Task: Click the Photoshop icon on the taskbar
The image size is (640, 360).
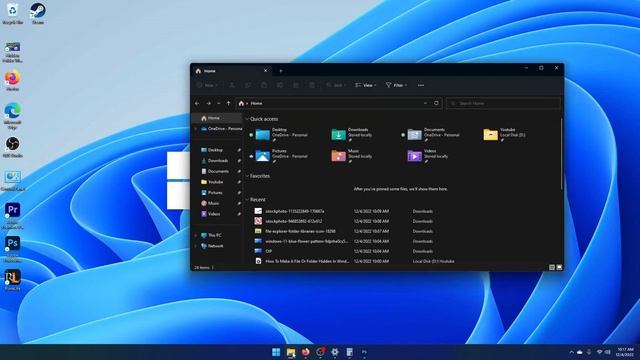Action: point(364,352)
